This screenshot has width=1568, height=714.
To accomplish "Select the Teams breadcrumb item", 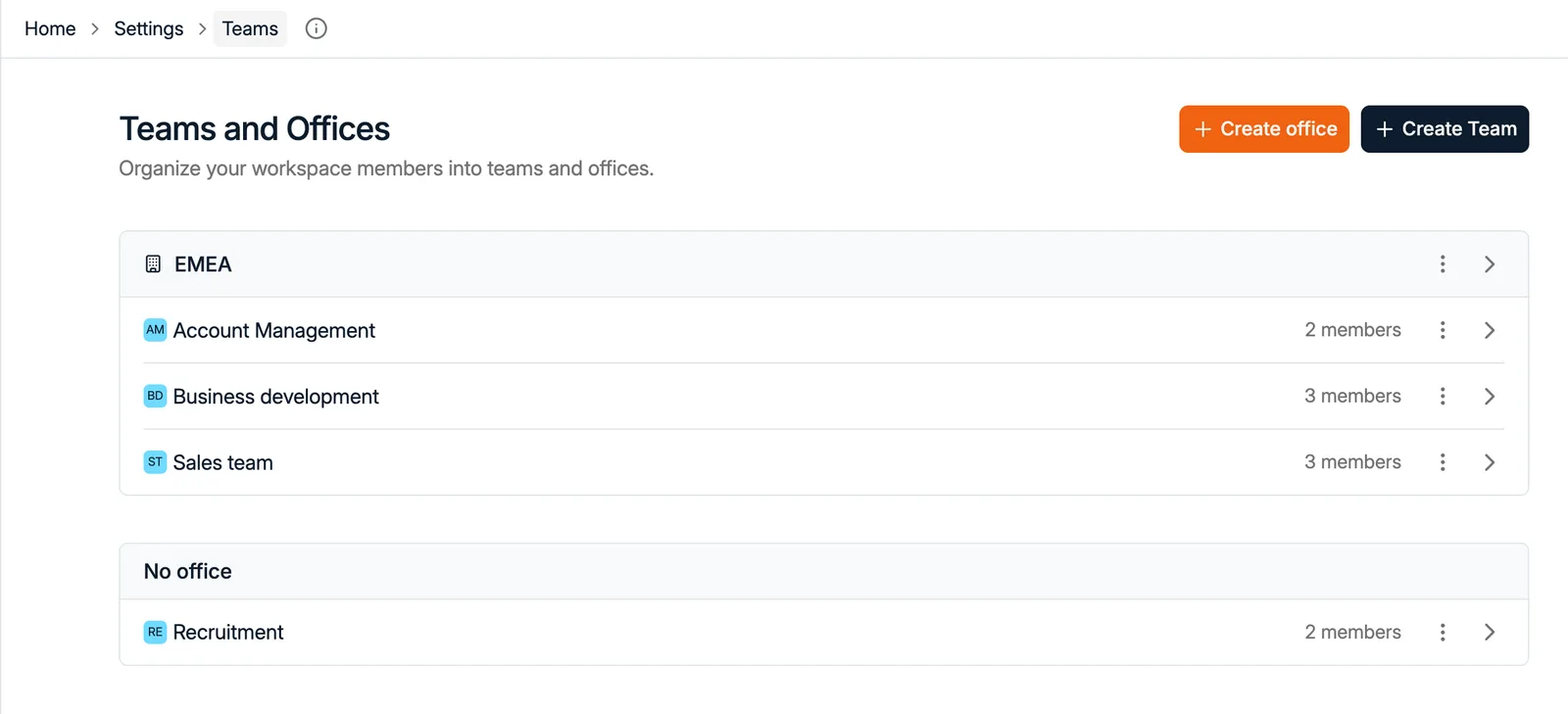I will [x=250, y=28].
